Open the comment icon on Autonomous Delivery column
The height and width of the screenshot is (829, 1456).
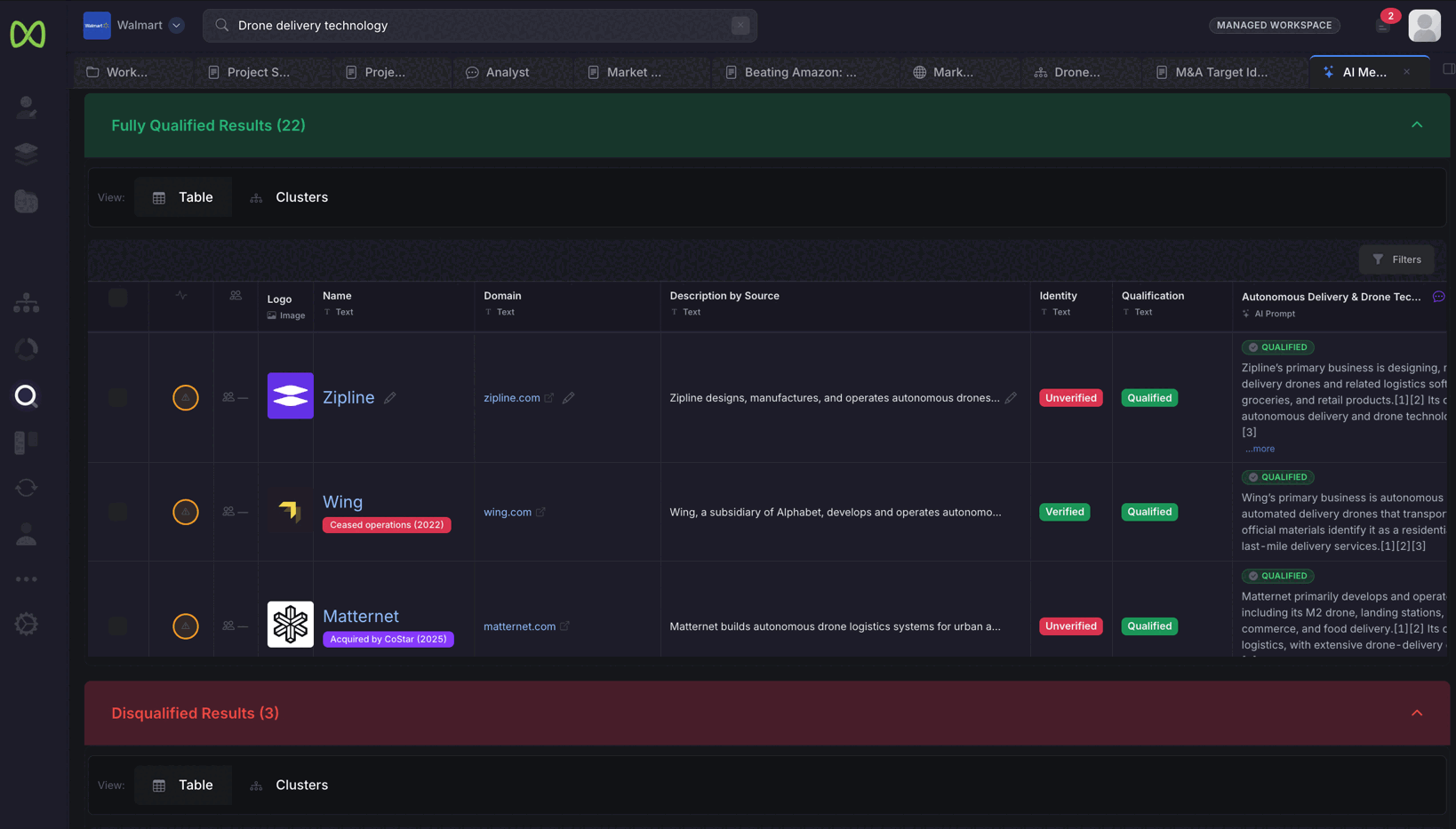point(1438,297)
